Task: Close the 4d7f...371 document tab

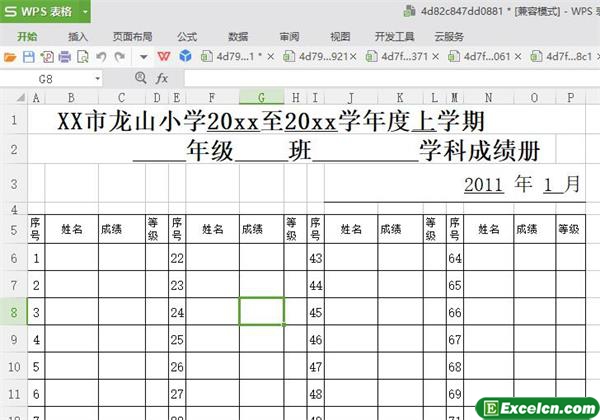Action: [435, 57]
